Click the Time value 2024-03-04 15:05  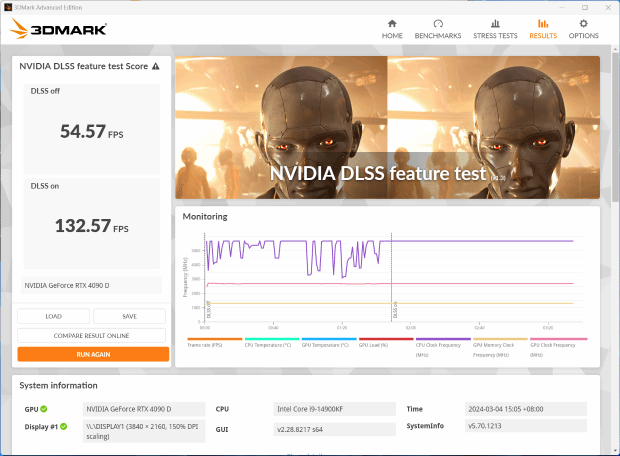tap(526, 409)
